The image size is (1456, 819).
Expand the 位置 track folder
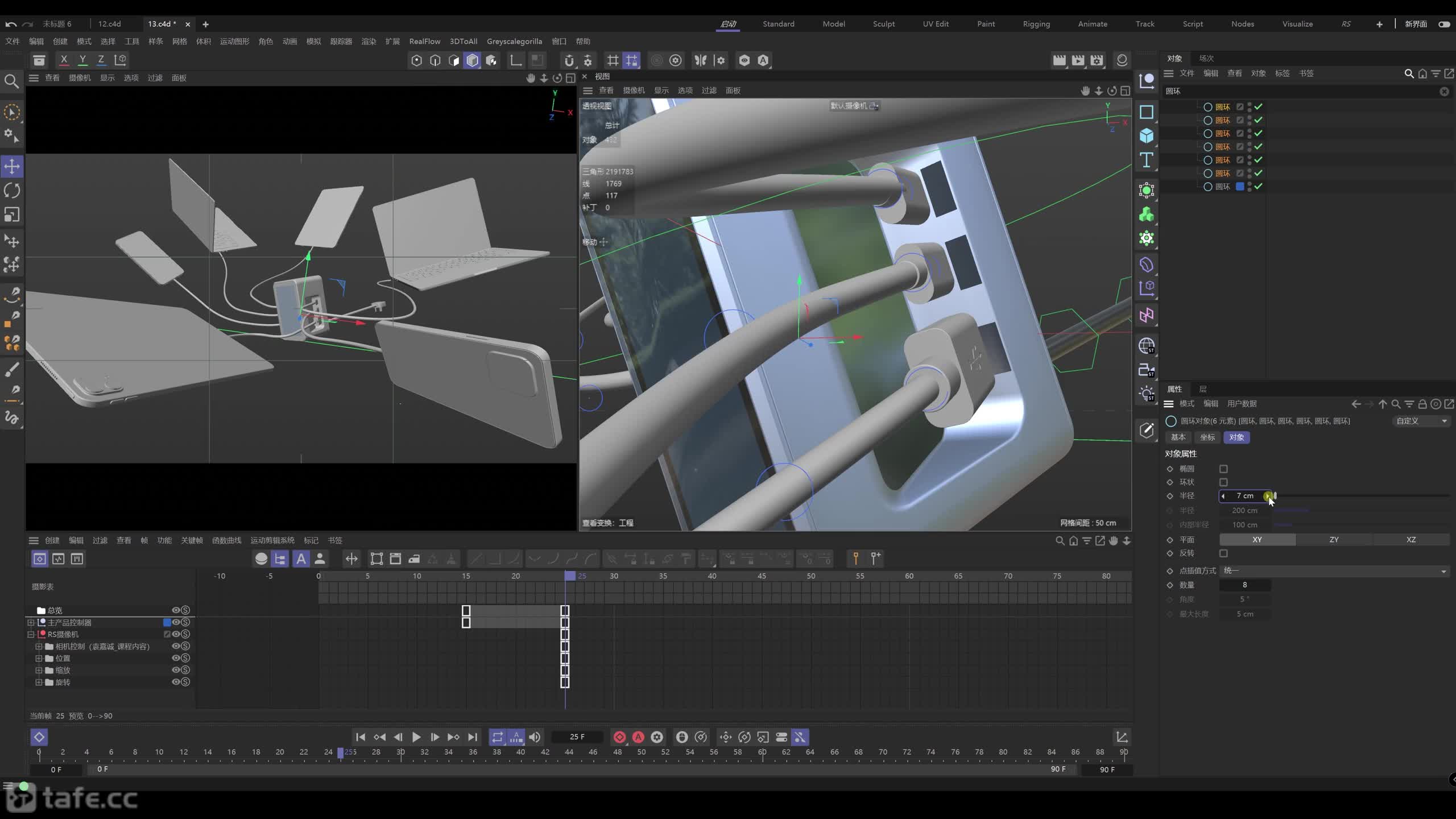(39, 659)
